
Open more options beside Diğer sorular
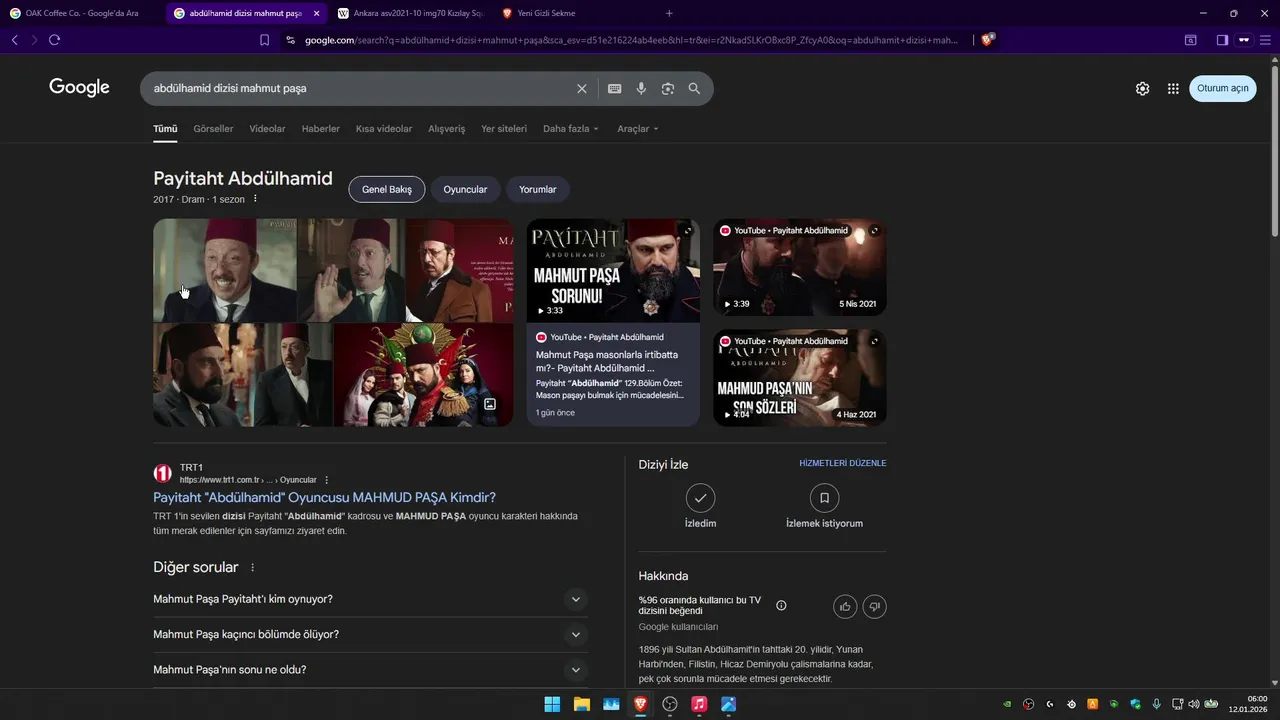tap(252, 568)
